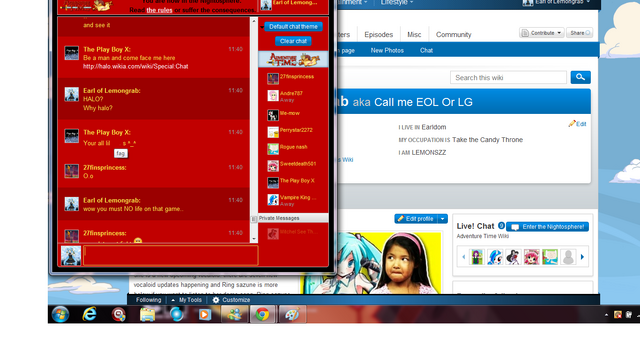Image resolution: width=640 pixels, height=360 pixels.
Task: Click the Share button
Action: point(580,33)
